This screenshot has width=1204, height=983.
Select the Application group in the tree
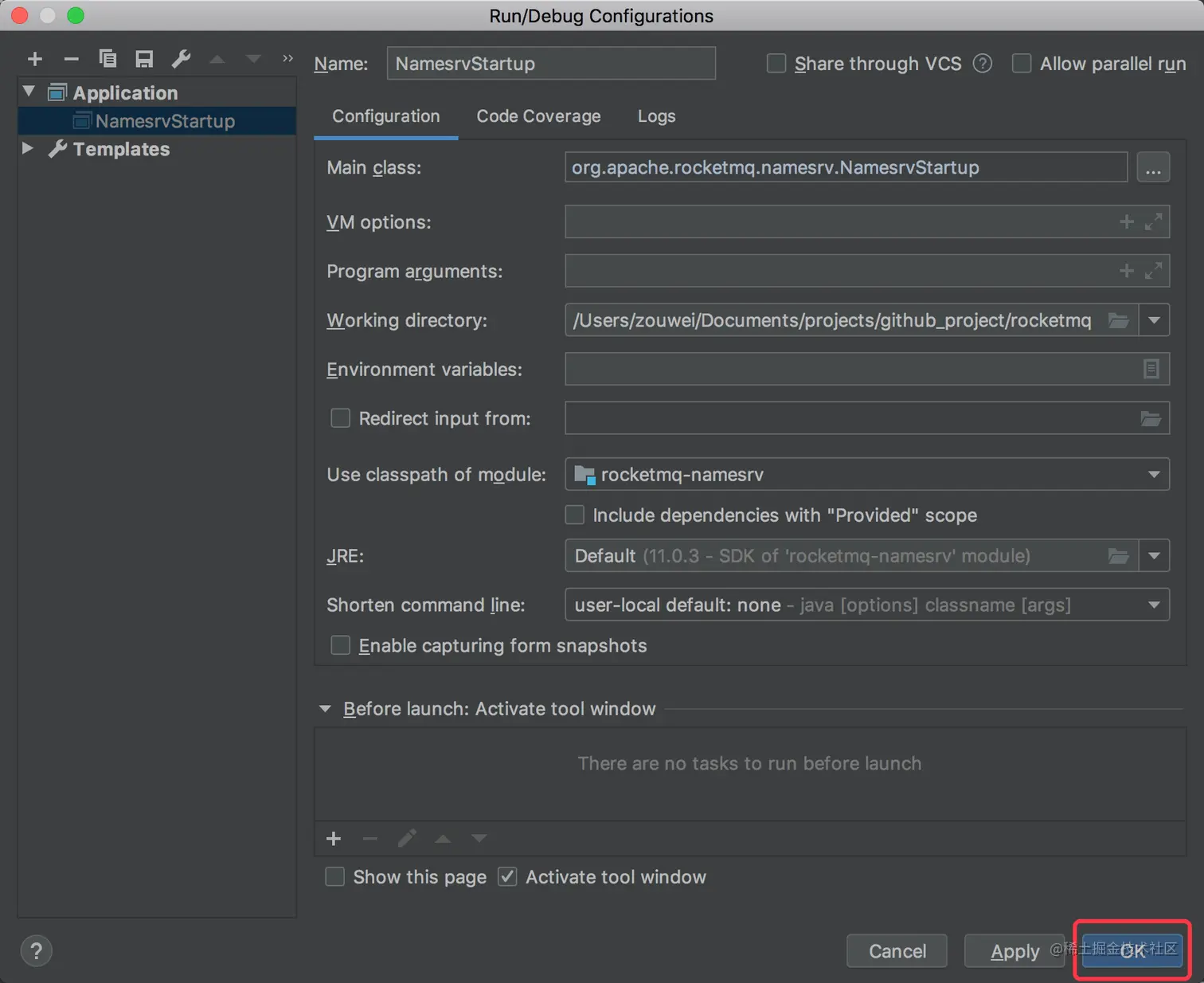125,92
